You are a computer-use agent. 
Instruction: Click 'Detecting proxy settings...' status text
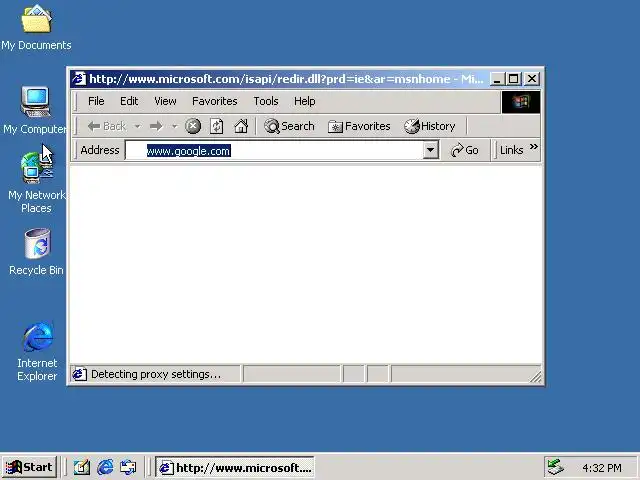click(156, 374)
